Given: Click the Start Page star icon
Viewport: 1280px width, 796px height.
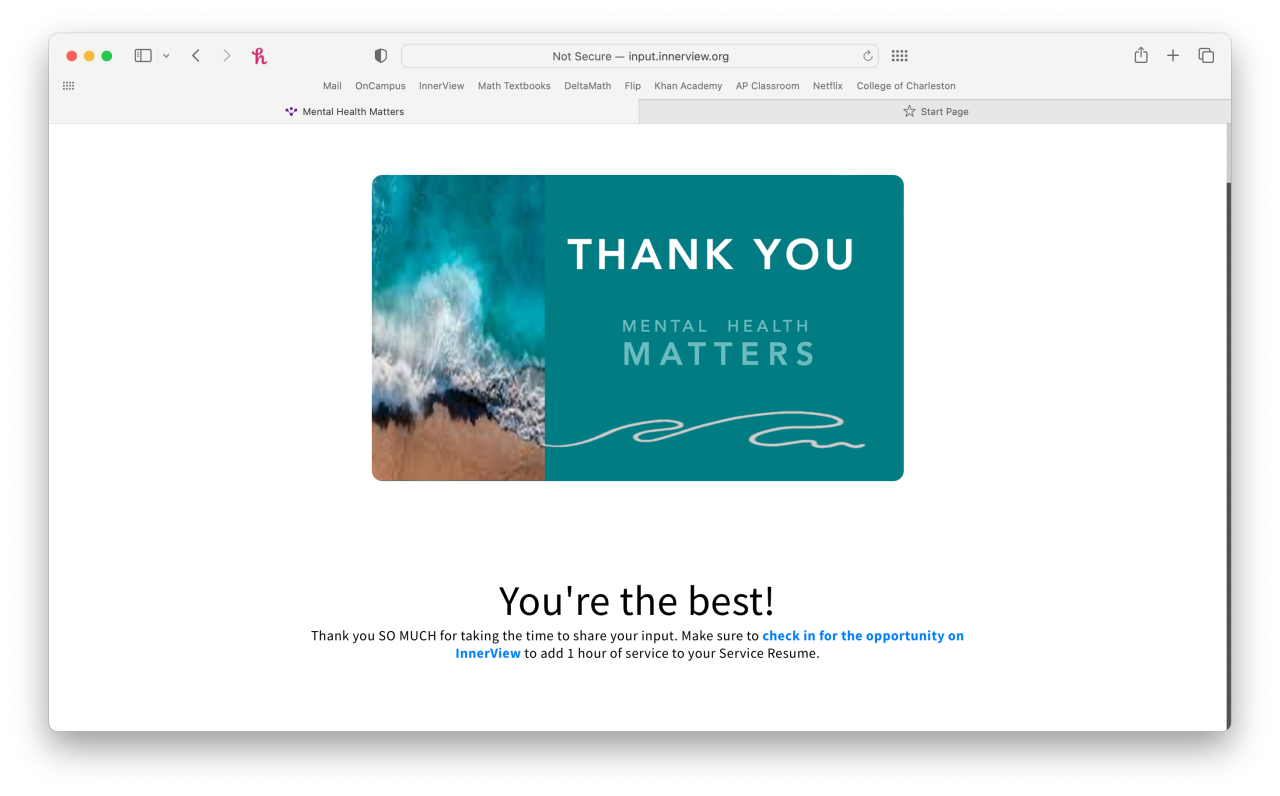Looking at the screenshot, I should point(909,112).
